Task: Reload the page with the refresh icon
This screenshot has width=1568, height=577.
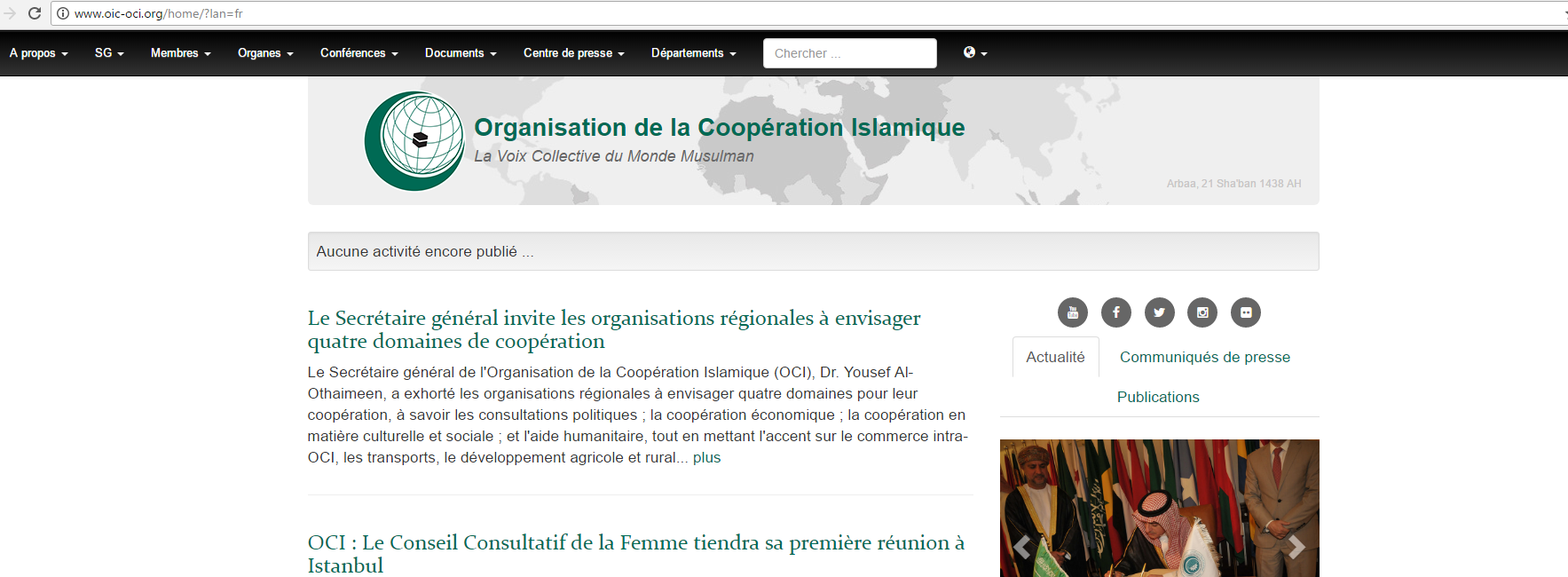Action: [x=35, y=13]
